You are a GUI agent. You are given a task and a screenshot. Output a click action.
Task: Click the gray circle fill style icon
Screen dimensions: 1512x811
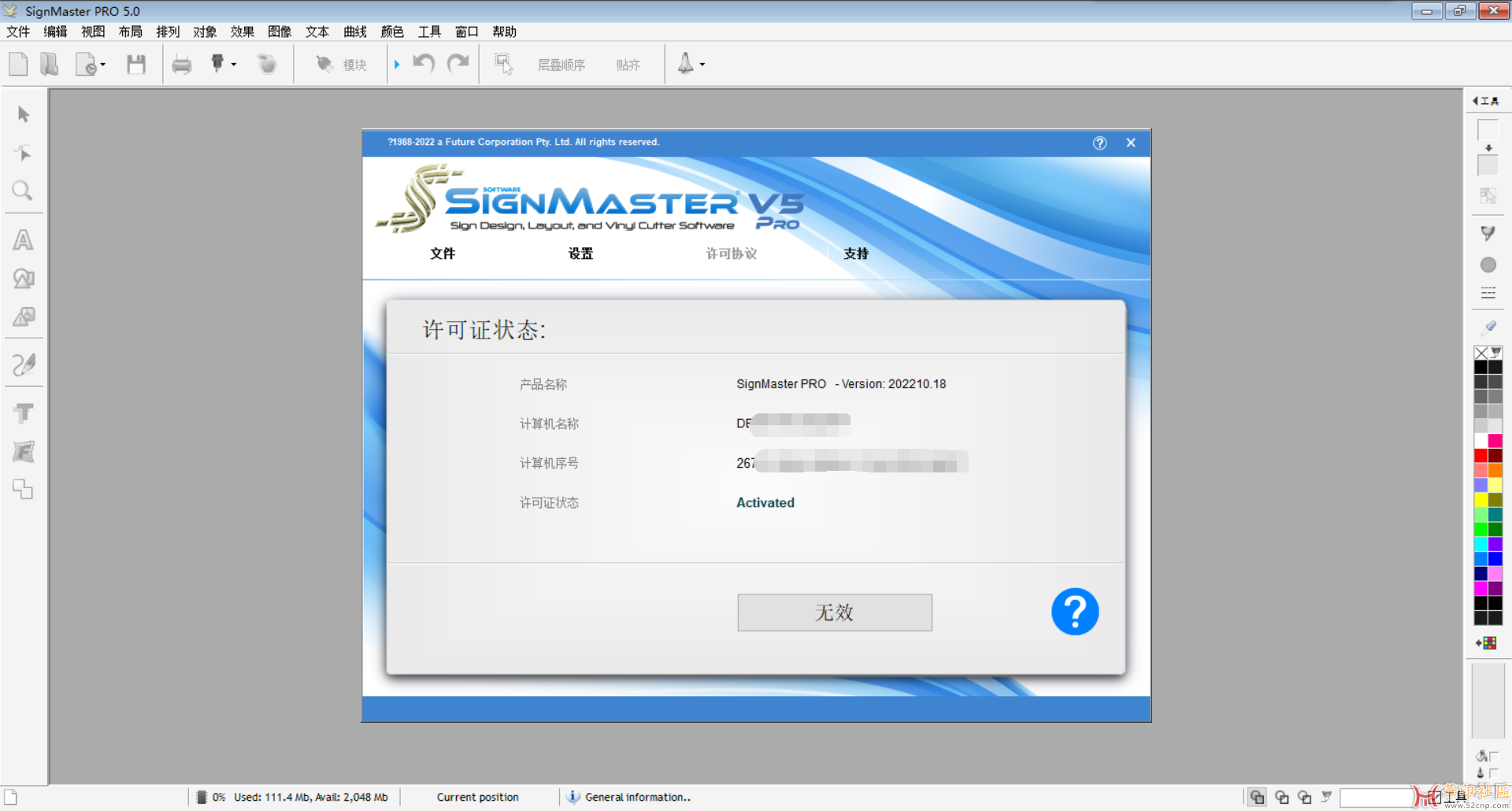(x=1488, y=265)
